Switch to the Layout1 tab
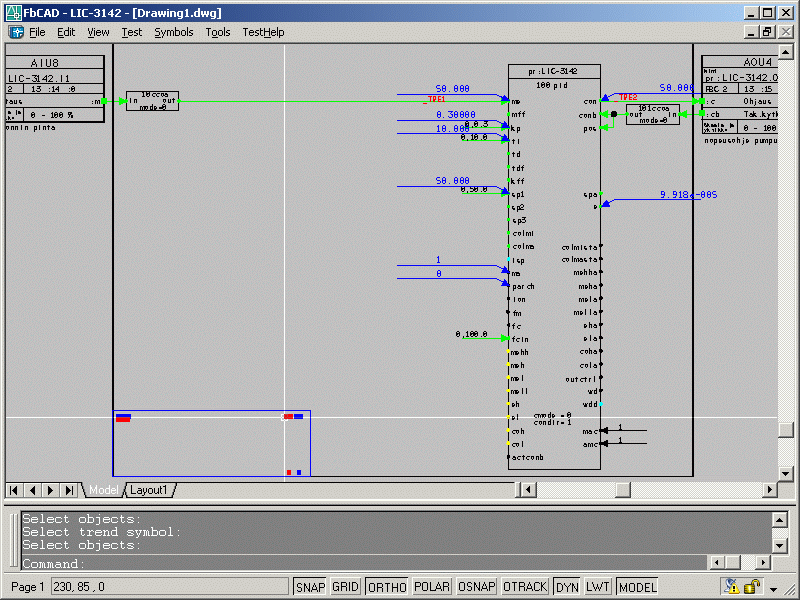This screenshot has height=600, width=800. click(x=148, y=490)
